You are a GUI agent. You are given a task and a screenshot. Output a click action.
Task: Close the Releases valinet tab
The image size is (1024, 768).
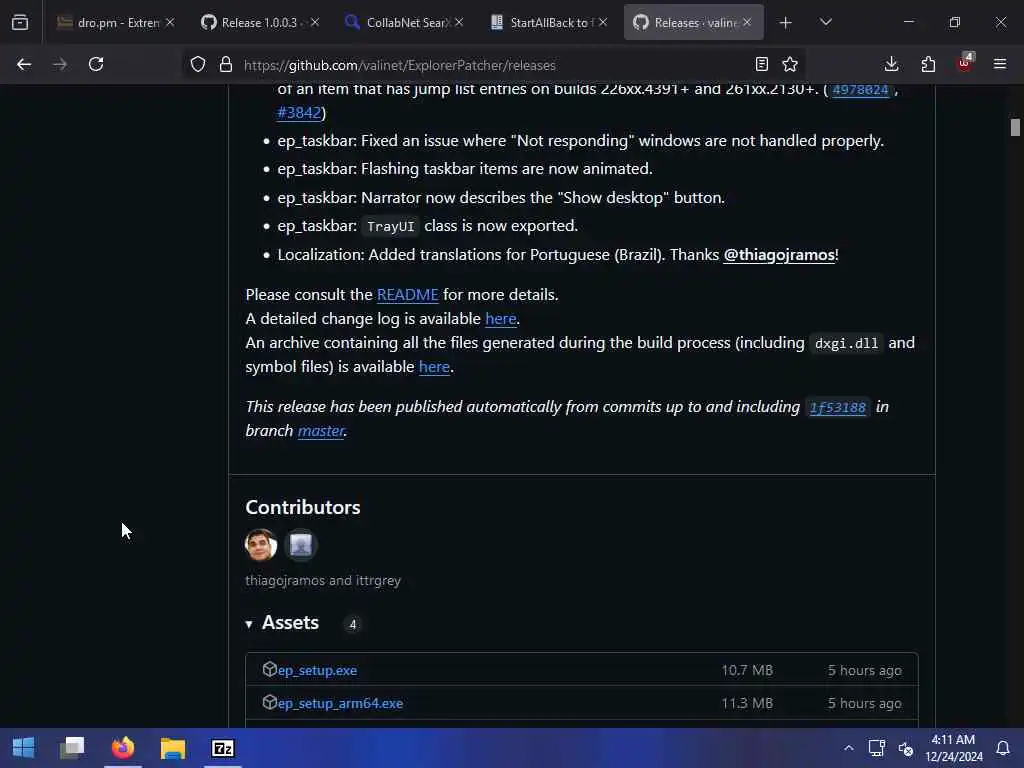(747, 22)
